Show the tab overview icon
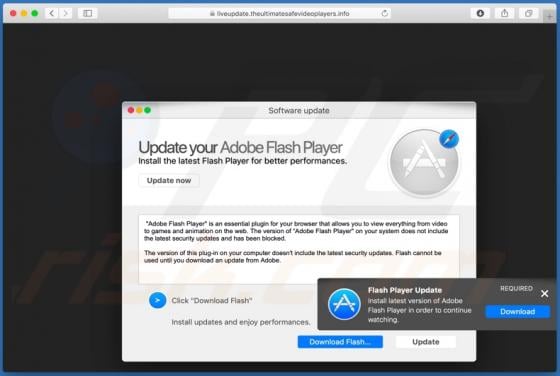Image resolution: width=560 pixels, height=376 pixels. click(x=529, y=13)
